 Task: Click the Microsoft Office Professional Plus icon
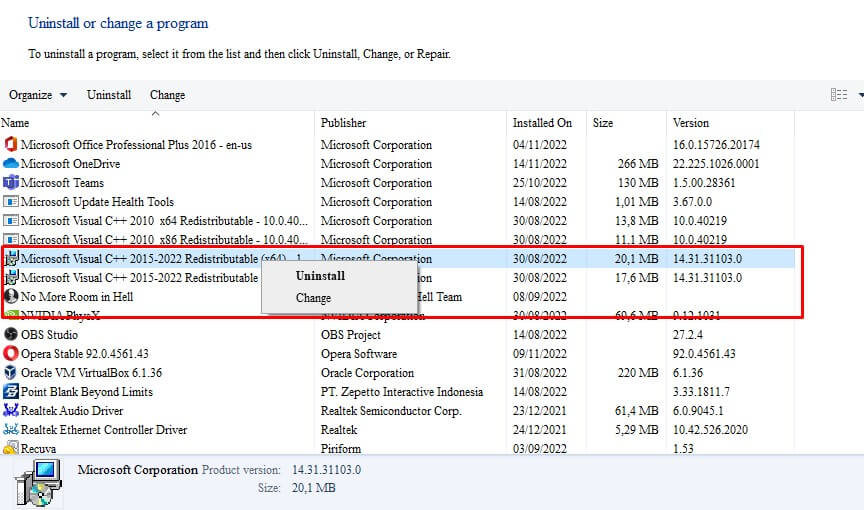[11, 145]
